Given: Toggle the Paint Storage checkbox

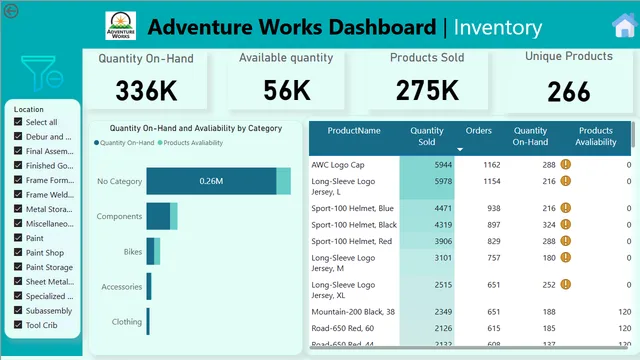Looking at the screenshot, I should (18, 267).
